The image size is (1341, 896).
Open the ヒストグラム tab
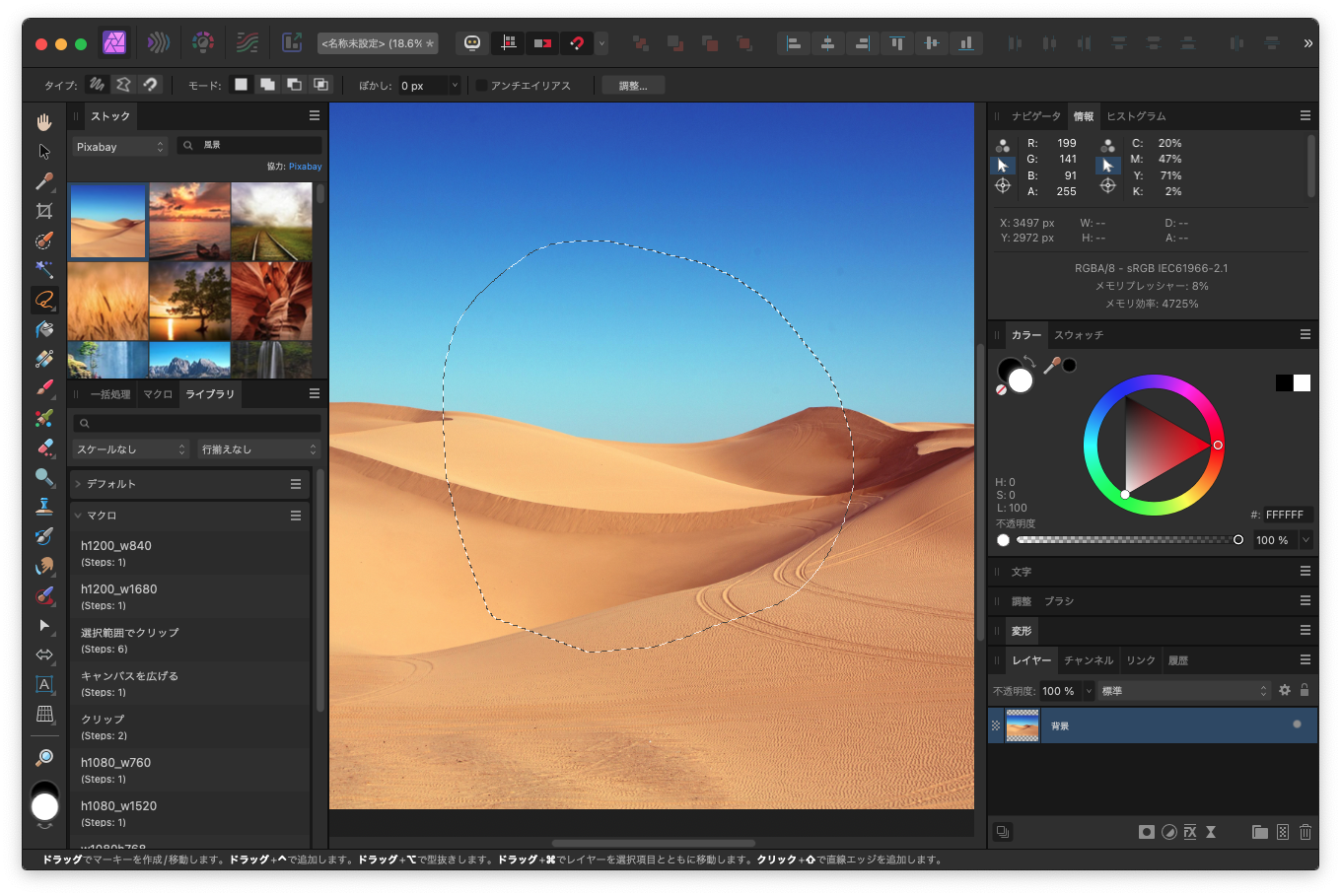(x=1136, y=116)
